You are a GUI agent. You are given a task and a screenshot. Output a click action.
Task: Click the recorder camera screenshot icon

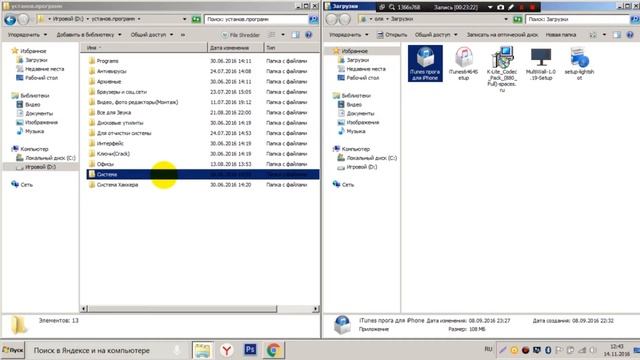coord(501,7)
